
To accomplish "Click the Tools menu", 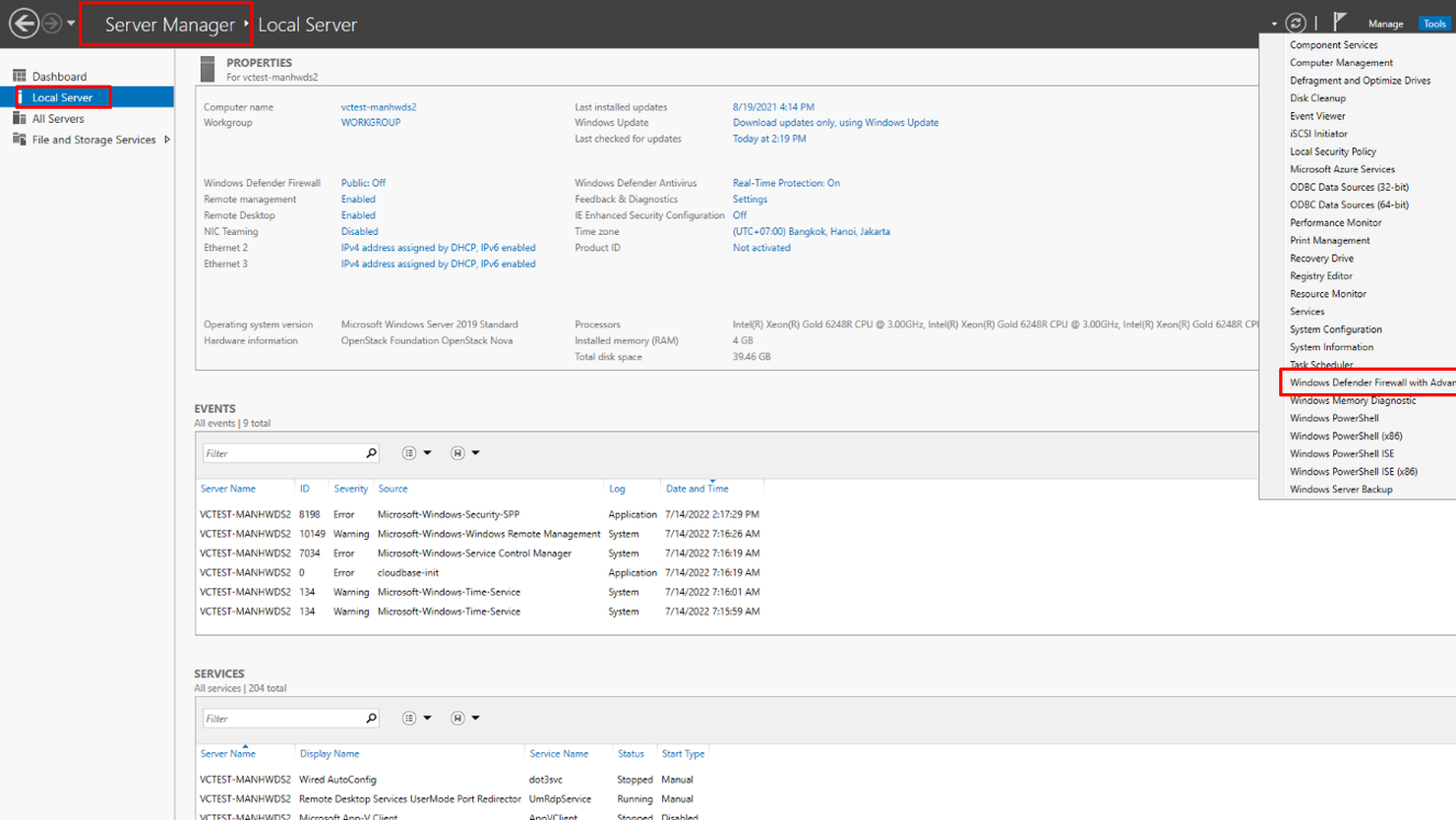I will tap(1434, 24).
